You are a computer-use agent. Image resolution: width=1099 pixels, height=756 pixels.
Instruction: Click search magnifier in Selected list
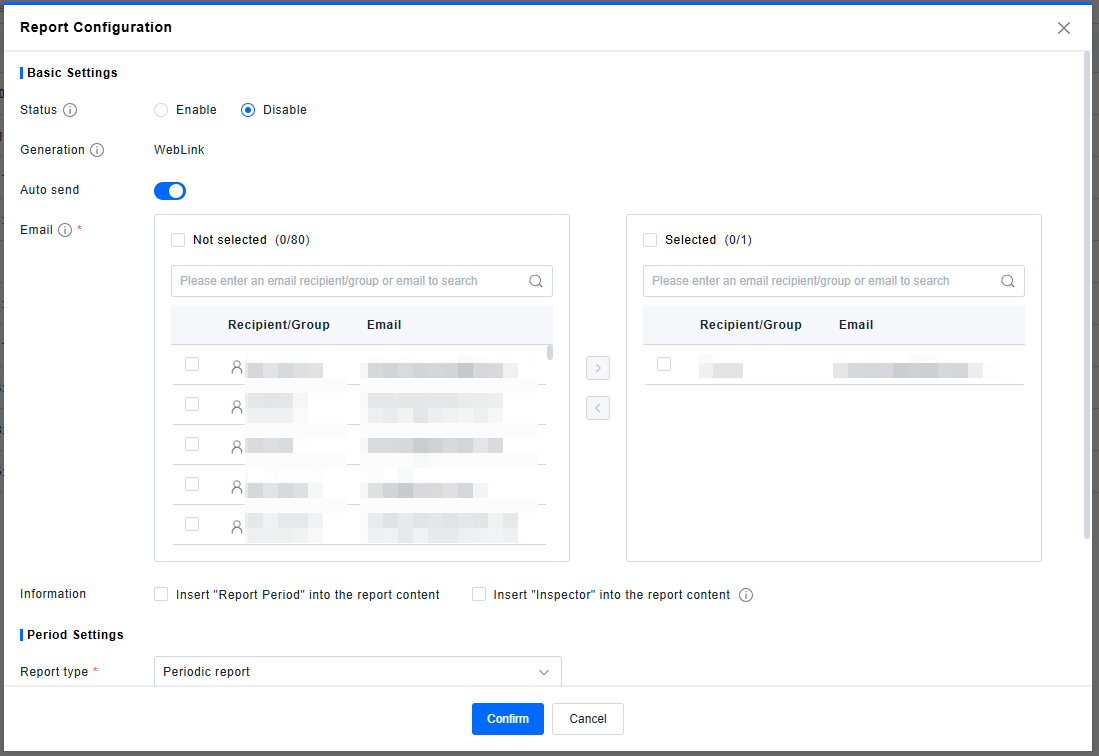pos(1008,281)
